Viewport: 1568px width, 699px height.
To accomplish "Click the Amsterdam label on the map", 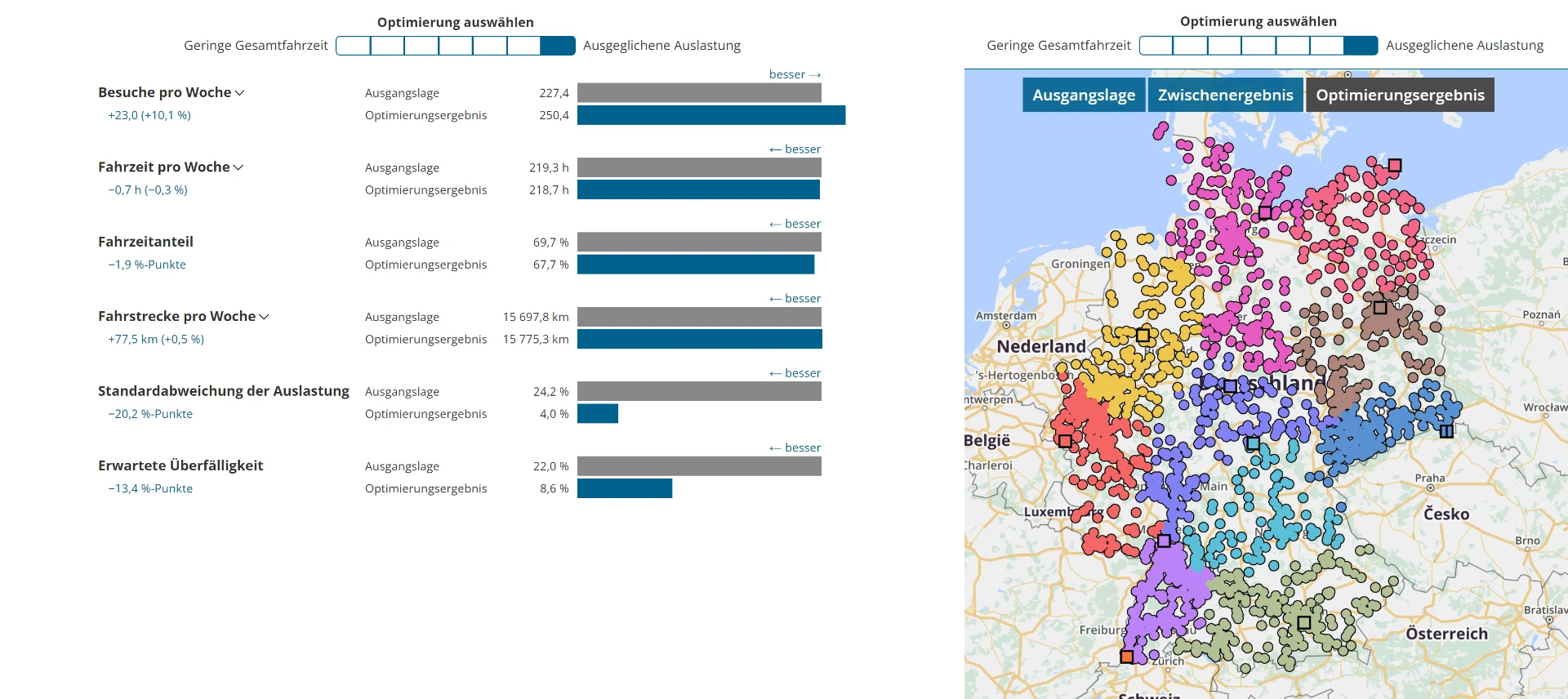I will click(1006, 315).
